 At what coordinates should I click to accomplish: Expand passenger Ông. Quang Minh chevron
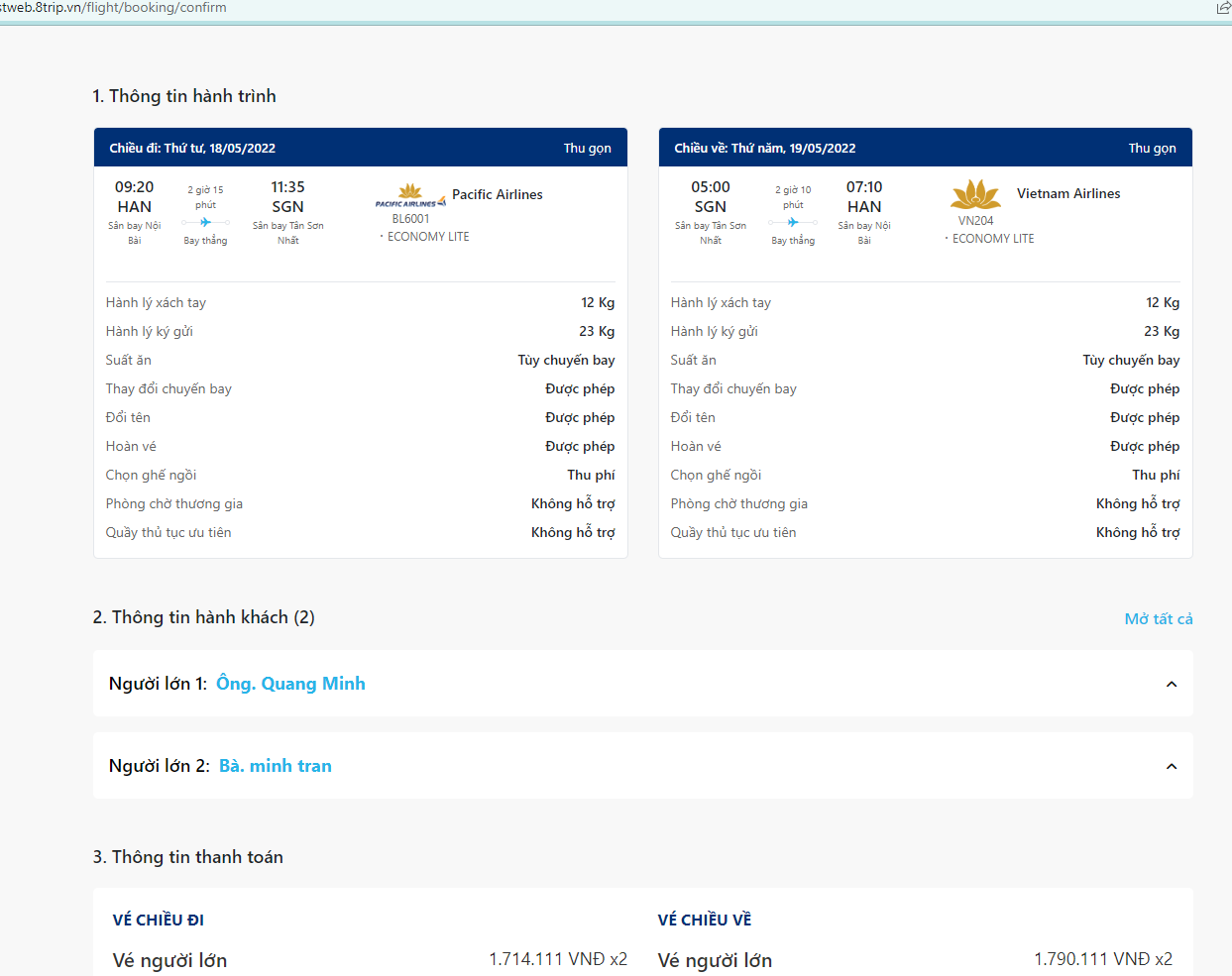[1171, 684]
